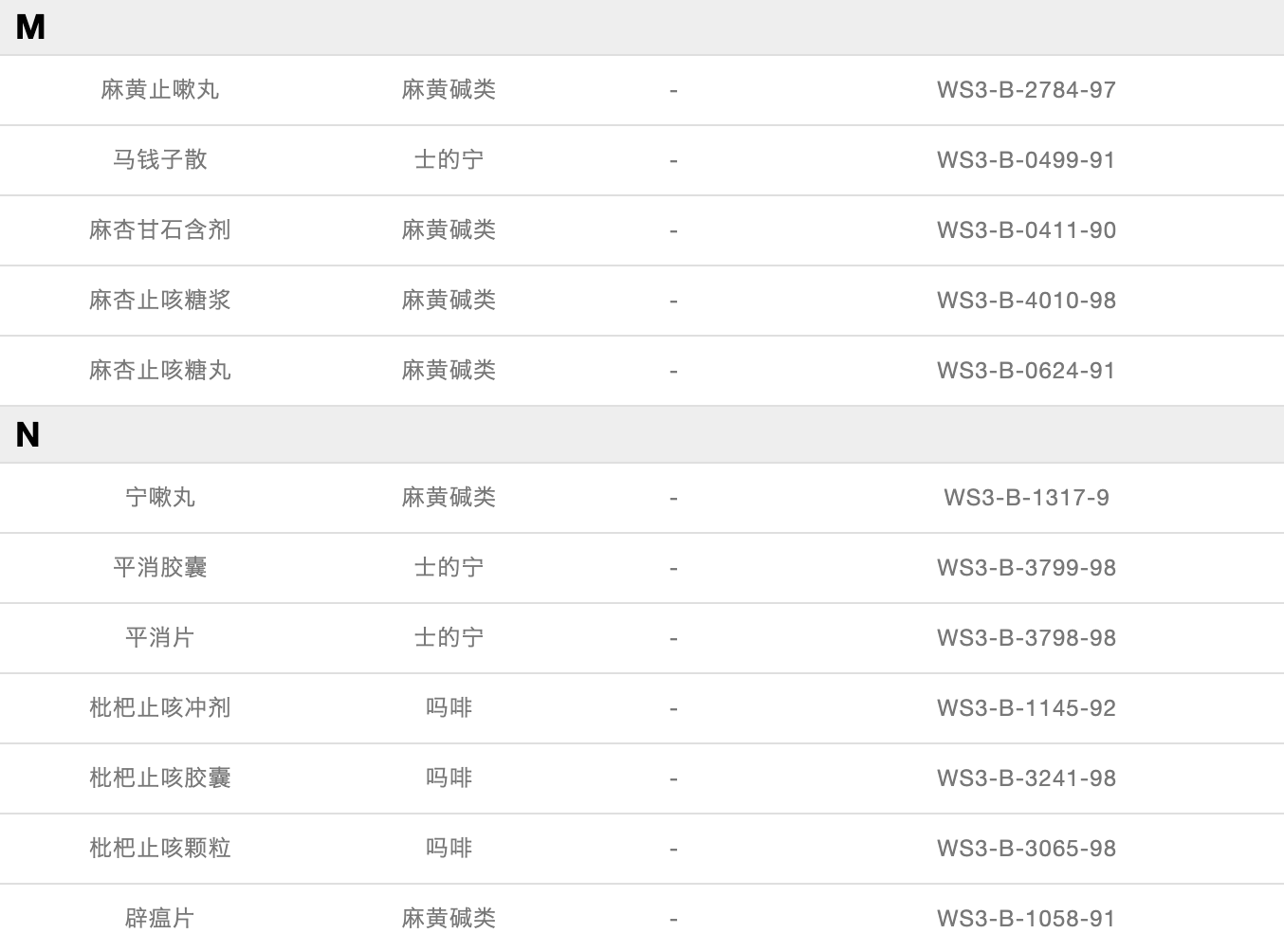1284x952 pixels.
Task: Click 吗啡 in the 枇杷止咳冲剂 row
Action: 449,708
